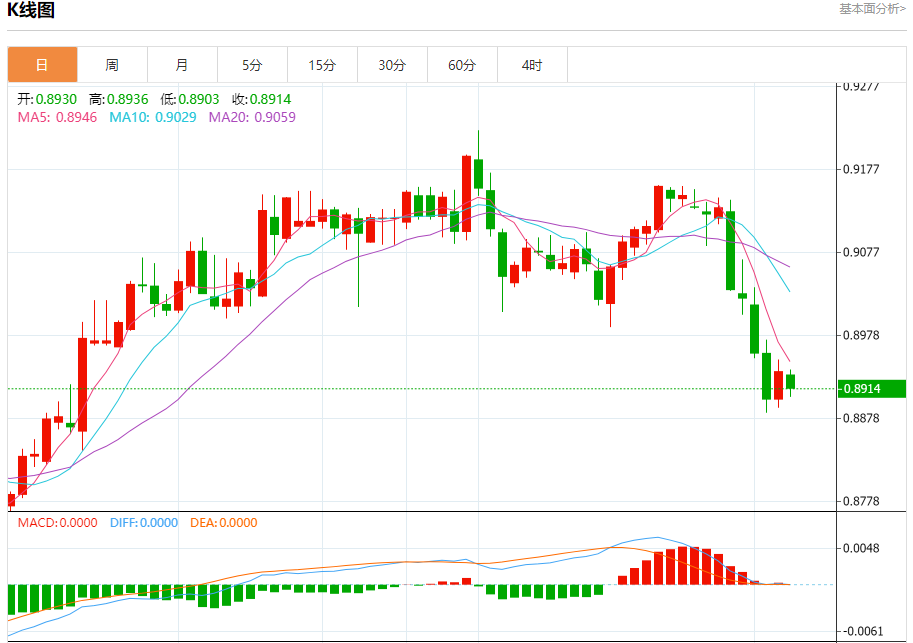Image resolution: width=913 pixels, height=643 pixels.
Task: Click the MACD:0.0000 indicator label
Action: 57,522
